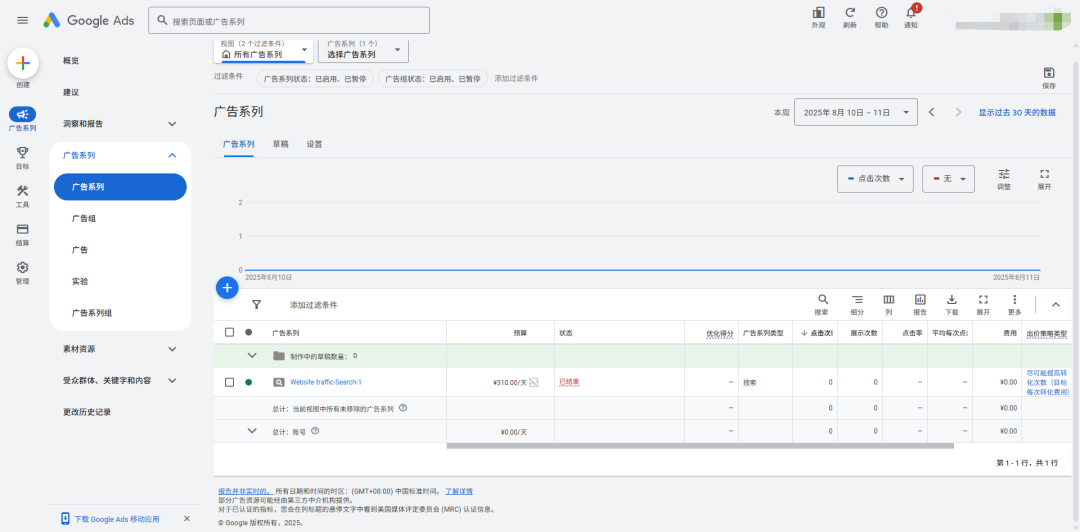Open 广告组 in sidebar
Image resolution: width=1080 pixels, height=532 pixels.
point(84,218)
